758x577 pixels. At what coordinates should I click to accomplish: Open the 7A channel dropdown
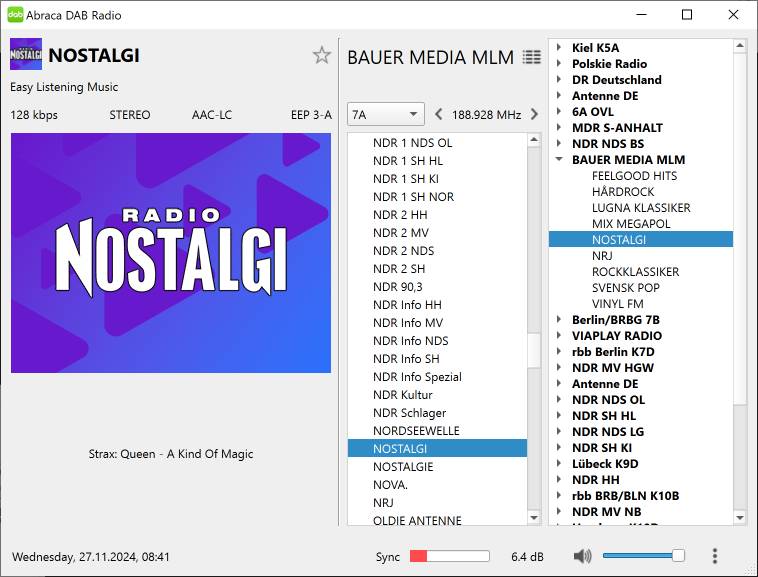(x=385, y=115)
